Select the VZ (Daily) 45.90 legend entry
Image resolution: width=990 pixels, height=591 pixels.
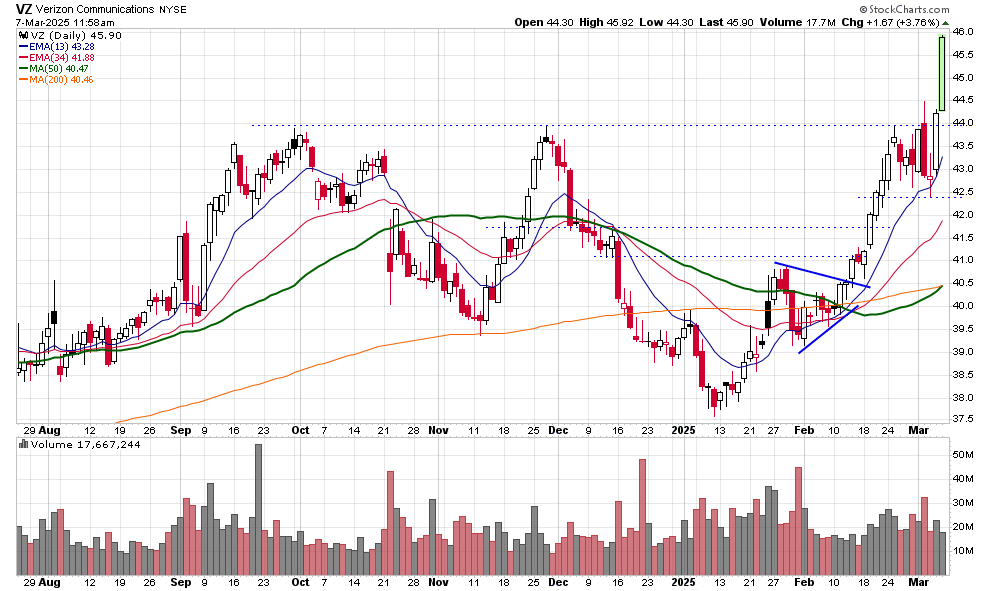tap(76, 35)
